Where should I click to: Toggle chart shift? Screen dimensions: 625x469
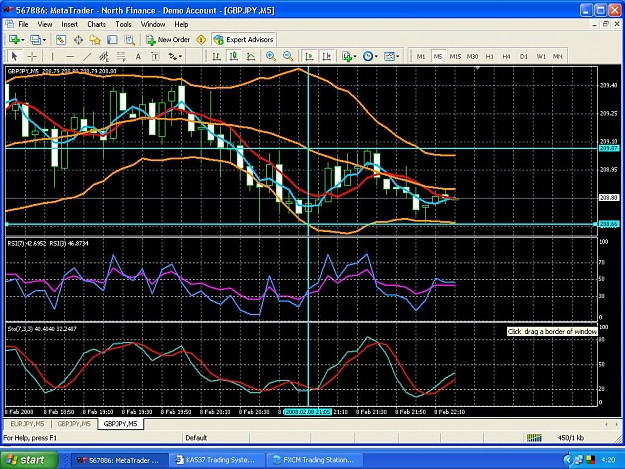pos(326,56)
